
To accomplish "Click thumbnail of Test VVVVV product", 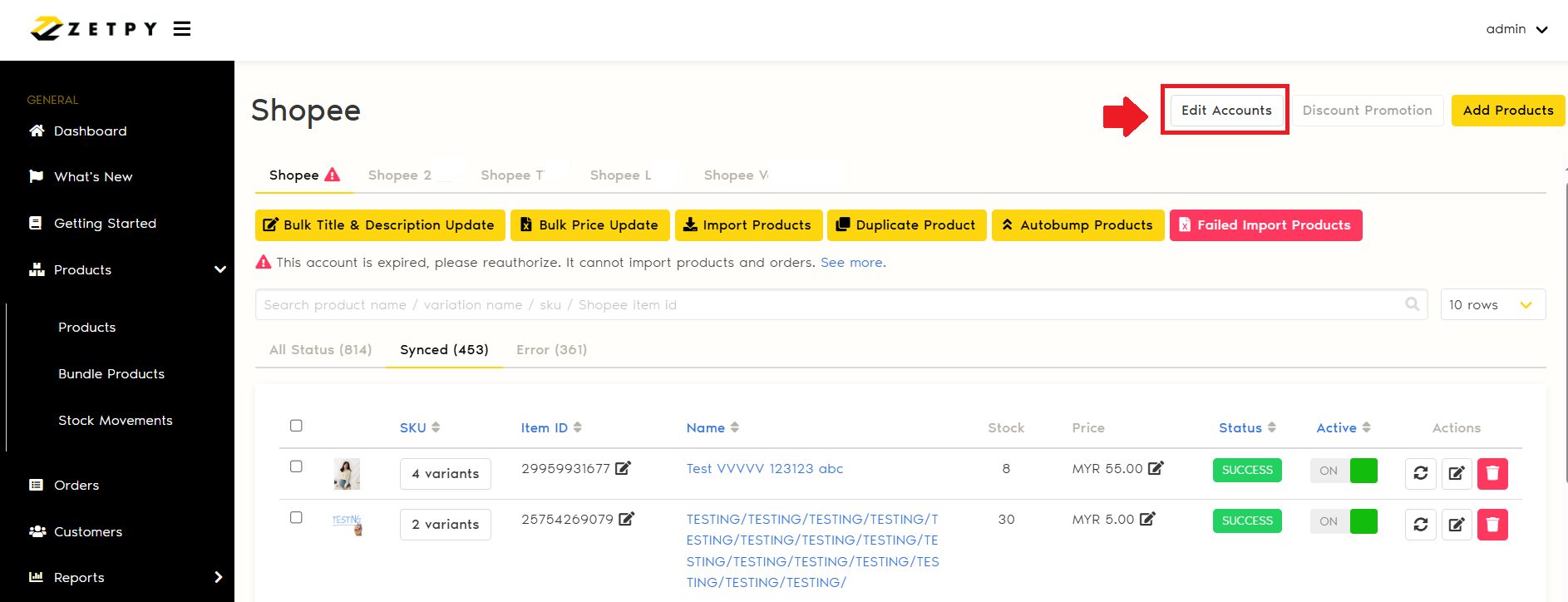I will (347, 474).
